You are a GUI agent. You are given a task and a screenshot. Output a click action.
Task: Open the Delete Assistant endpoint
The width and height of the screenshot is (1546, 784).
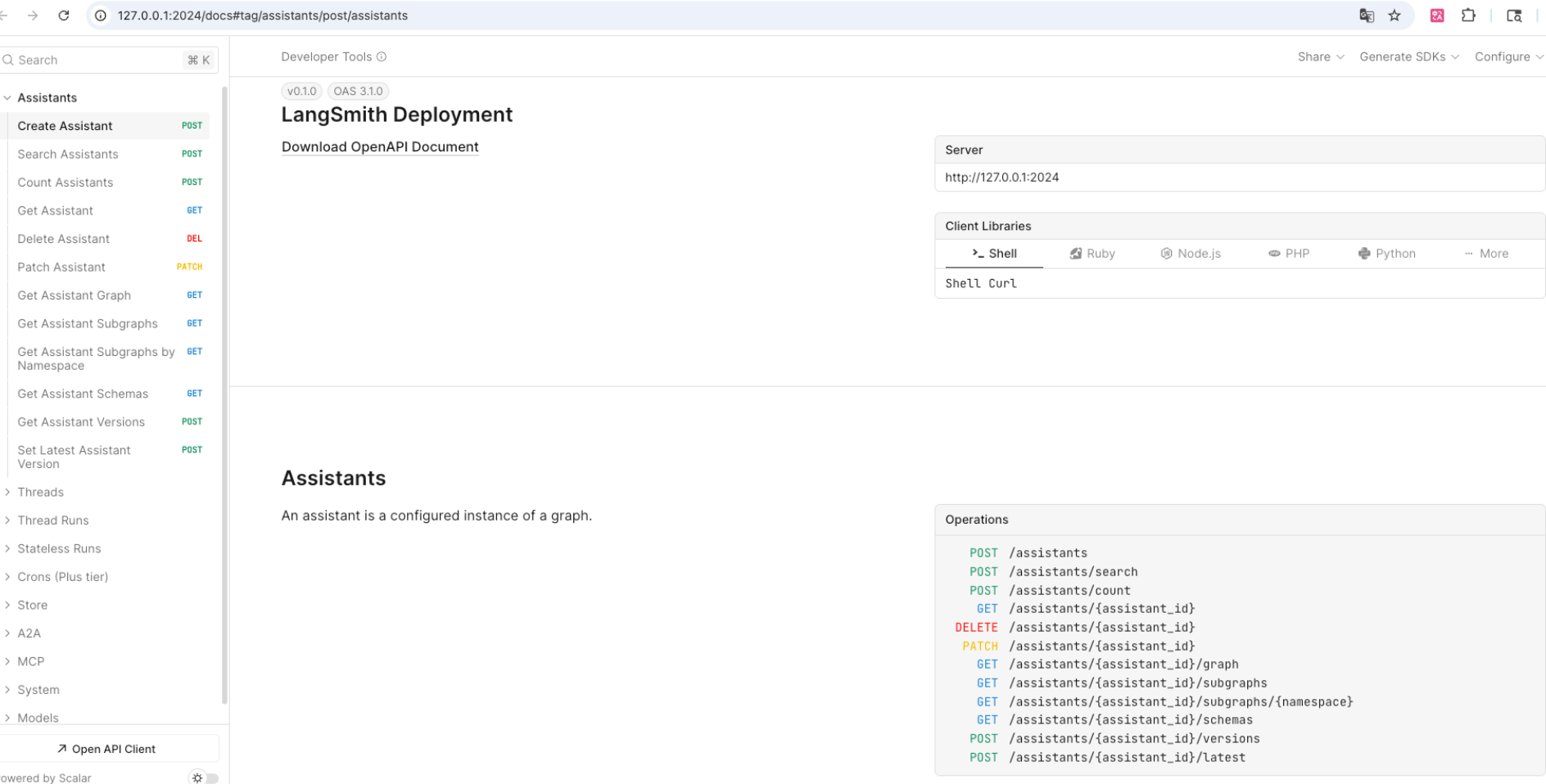64,239
